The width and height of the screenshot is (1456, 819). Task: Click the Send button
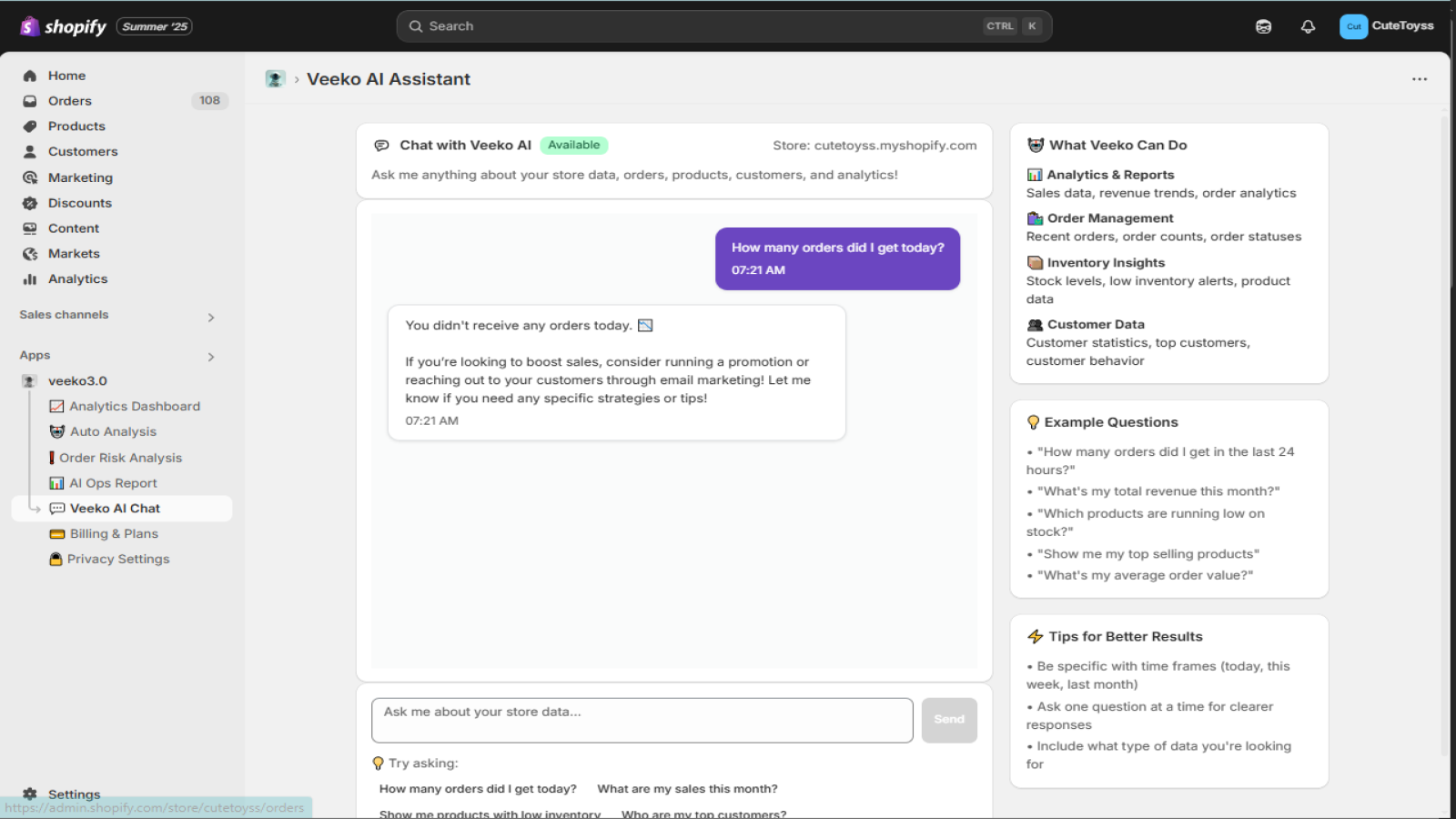coord(949,719)
